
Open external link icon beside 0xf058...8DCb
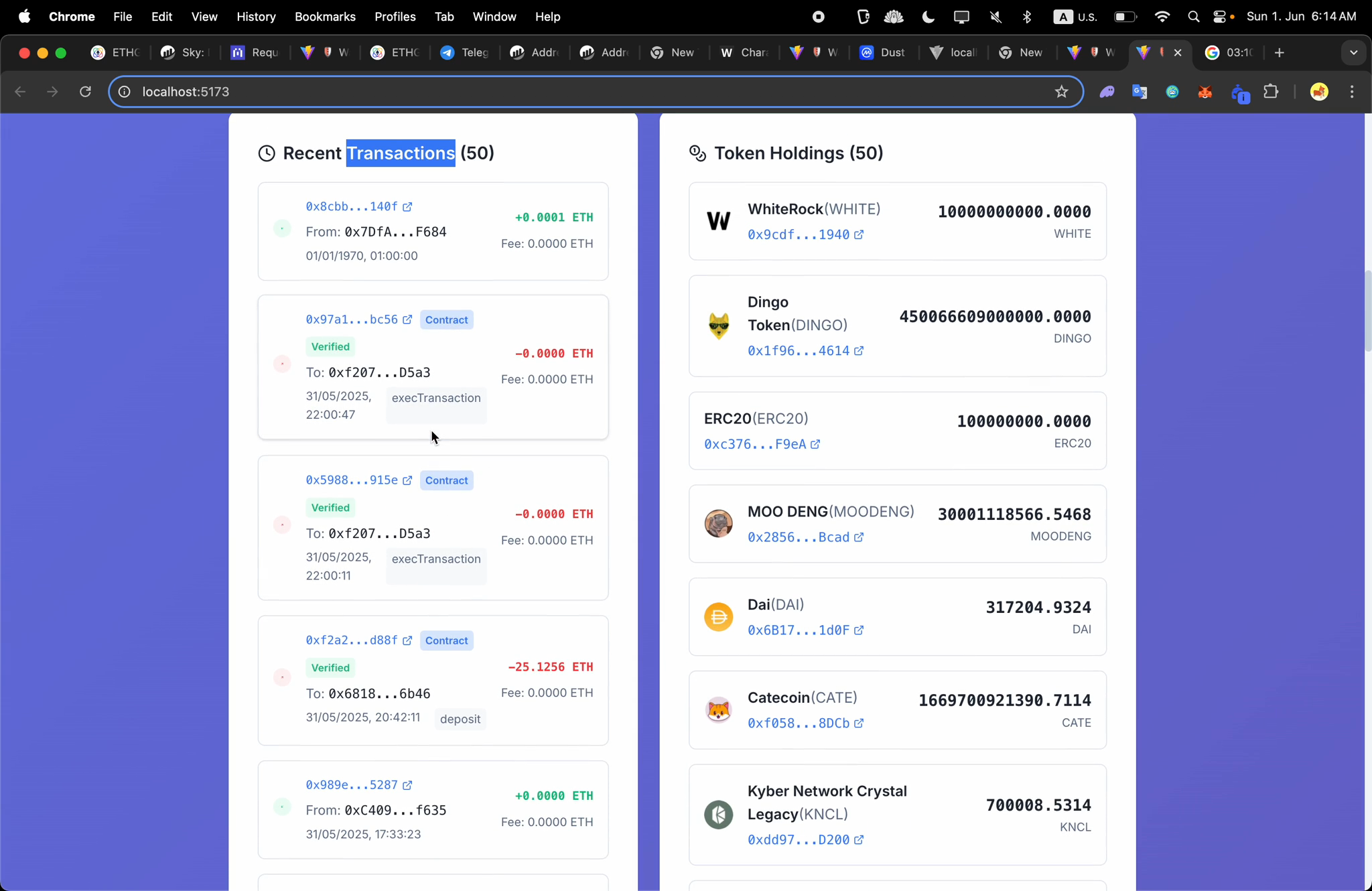click(859, 724)
